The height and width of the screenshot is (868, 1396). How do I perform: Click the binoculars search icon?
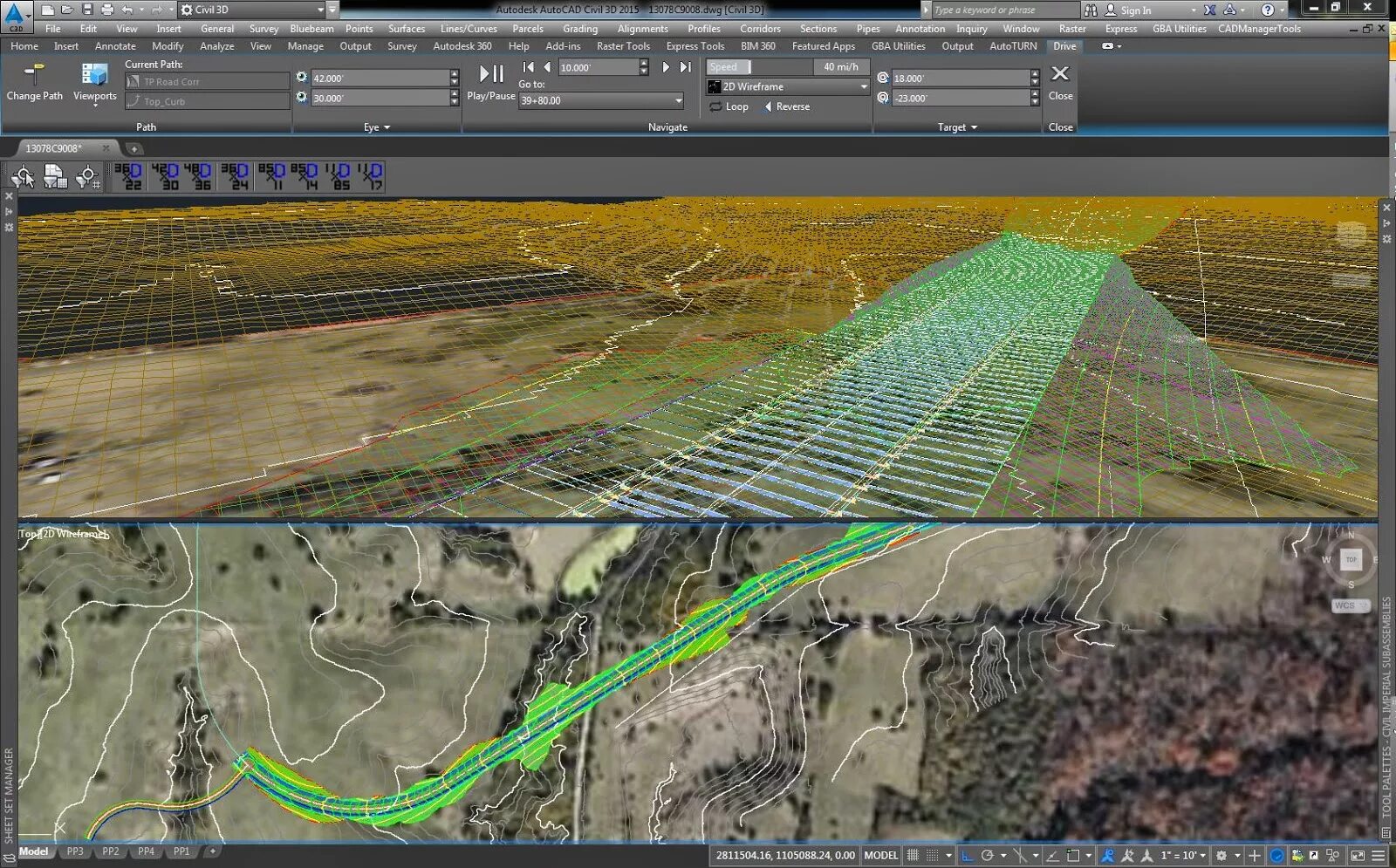point(1091,10)
